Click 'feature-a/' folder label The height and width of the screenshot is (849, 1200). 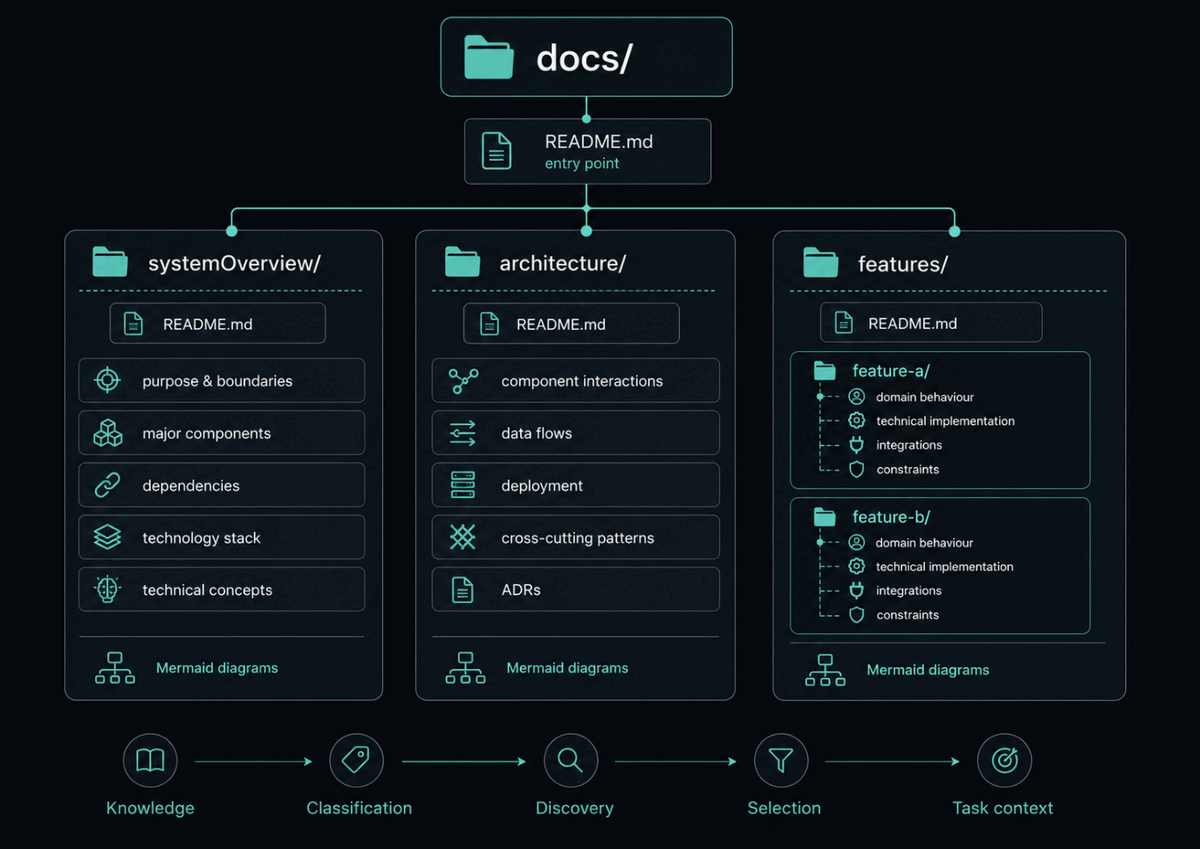click(891, 371)
